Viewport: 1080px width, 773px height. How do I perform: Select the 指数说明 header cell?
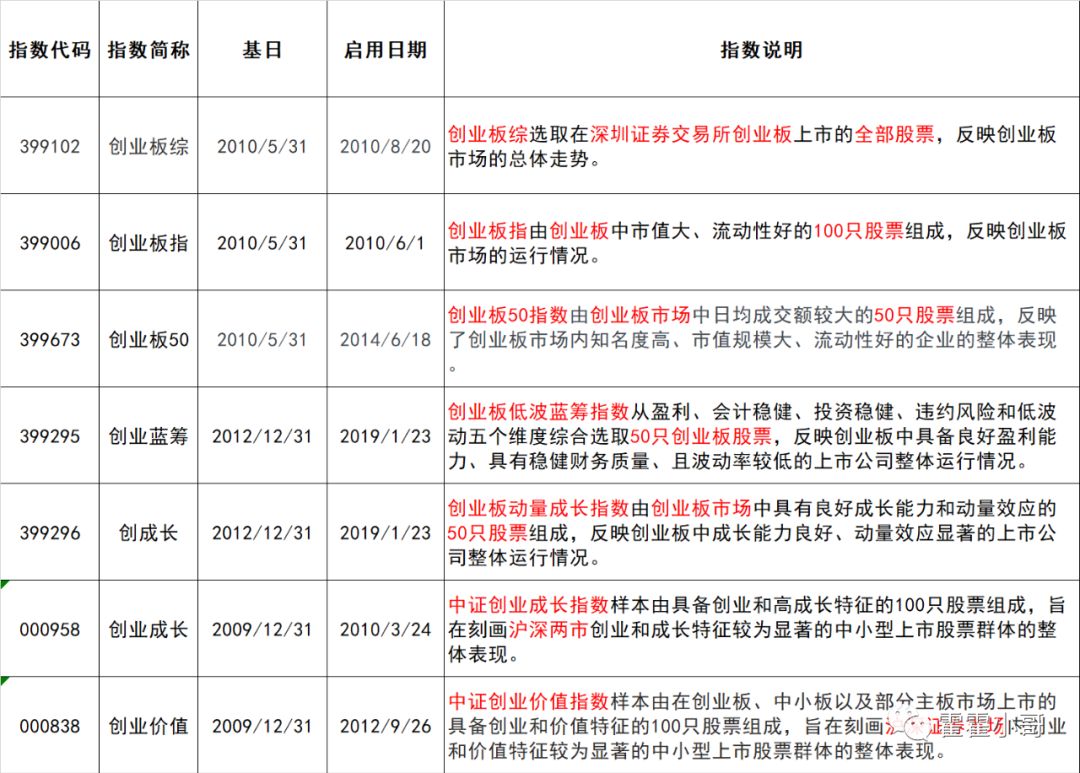click(x=761, y=50)
